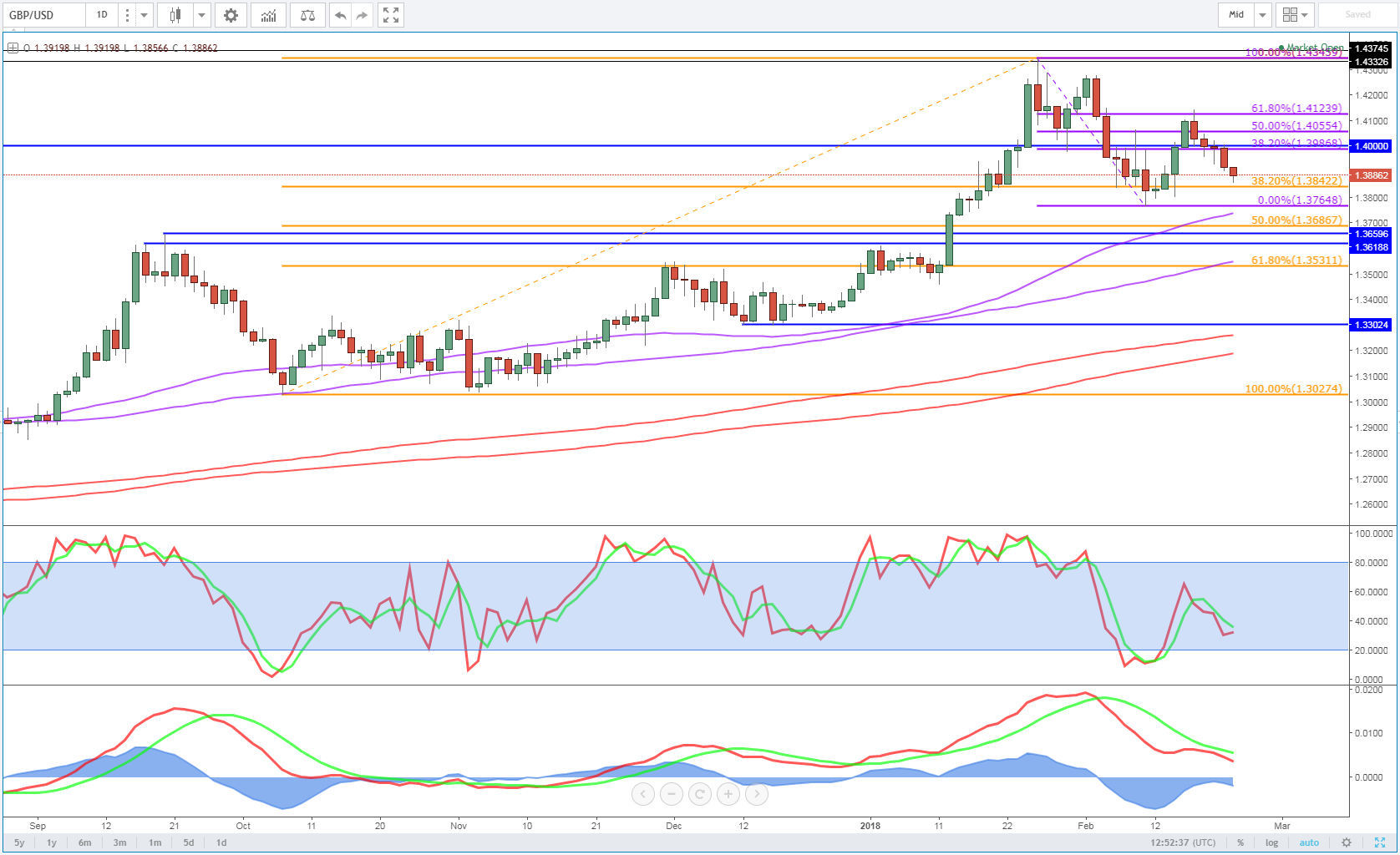The height and width of the screenshot is (855, 1400).
Task: Click the scroll-right chart navigation arrow
Action: pyautogui.click(x=757, y=794)
